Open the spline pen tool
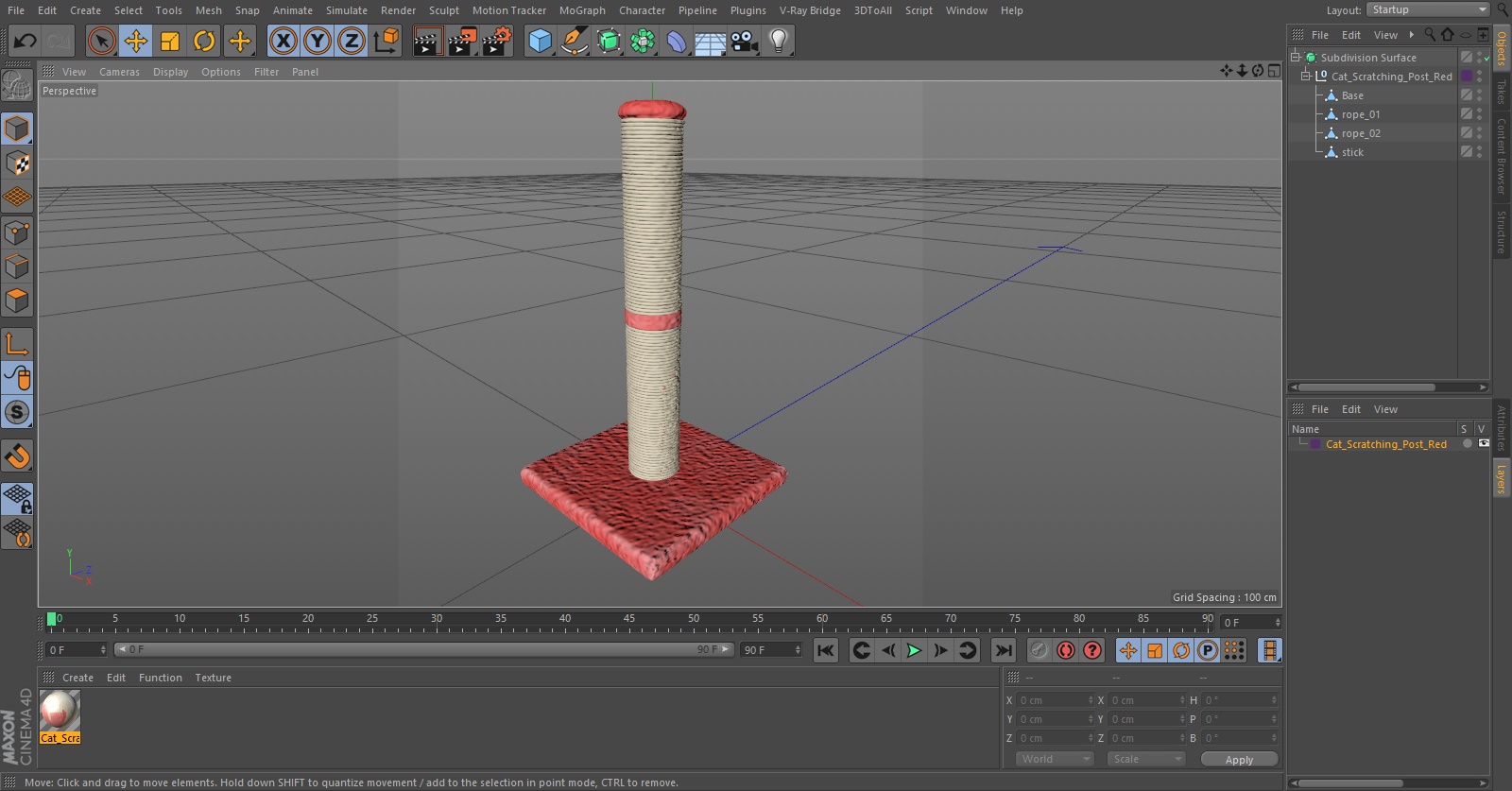 [x=574, y=41]
